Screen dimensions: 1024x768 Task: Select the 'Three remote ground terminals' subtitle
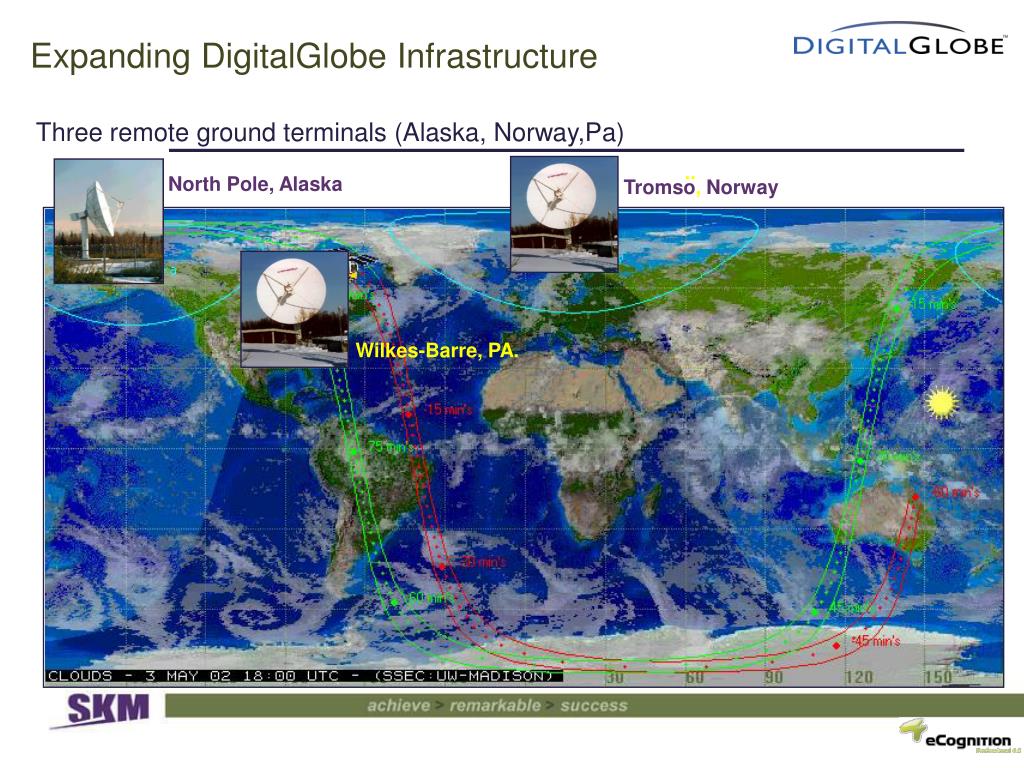tap(330, 133)
